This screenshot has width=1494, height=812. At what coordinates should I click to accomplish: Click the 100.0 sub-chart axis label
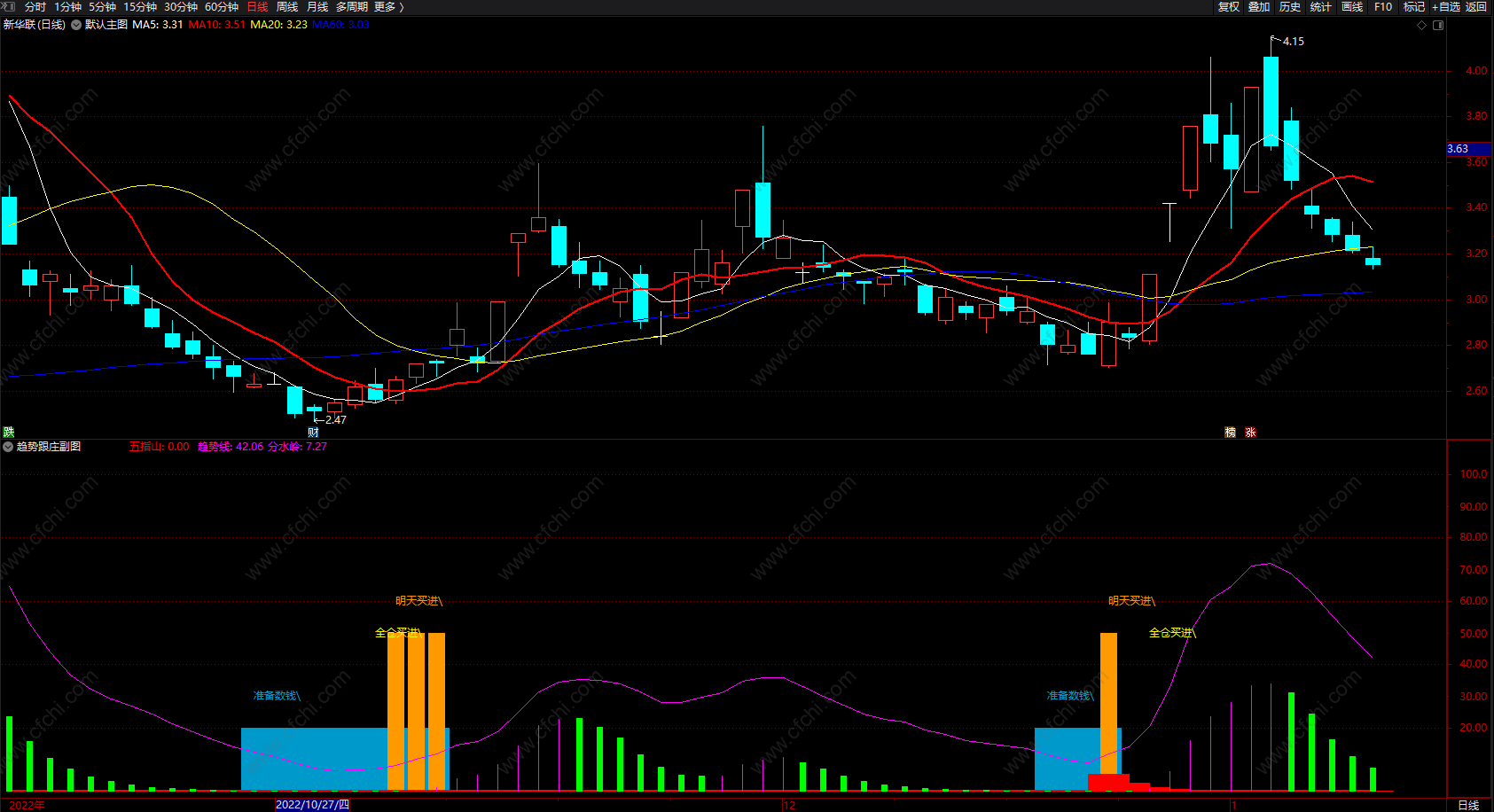pos(1474,474)
